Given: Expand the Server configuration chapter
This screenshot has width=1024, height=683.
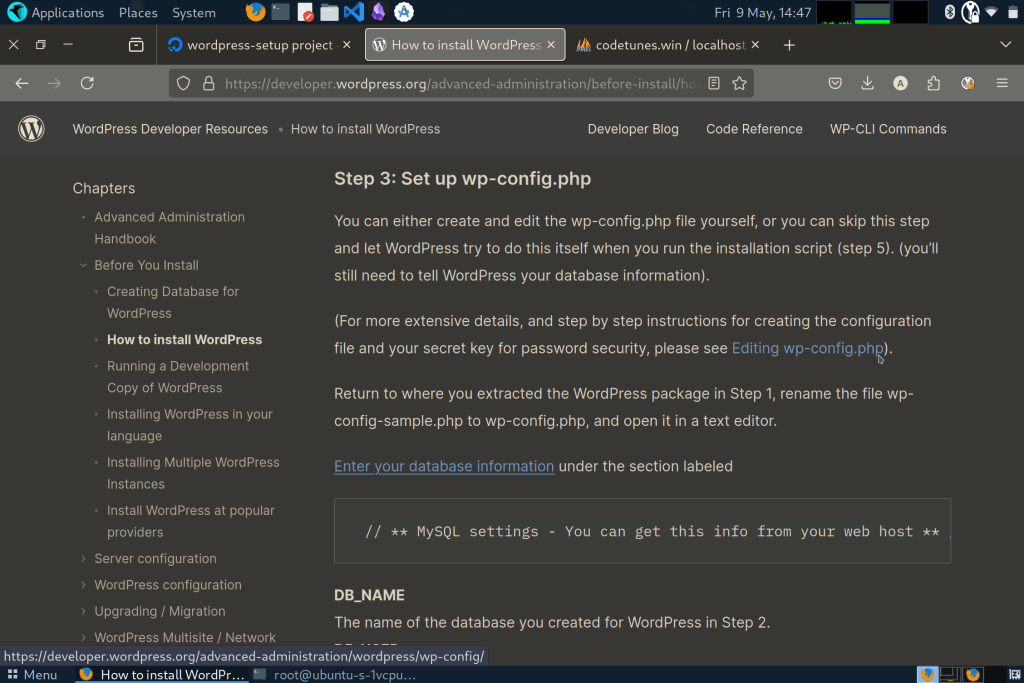Looking at the screenshot, I should tap(84, 558).
